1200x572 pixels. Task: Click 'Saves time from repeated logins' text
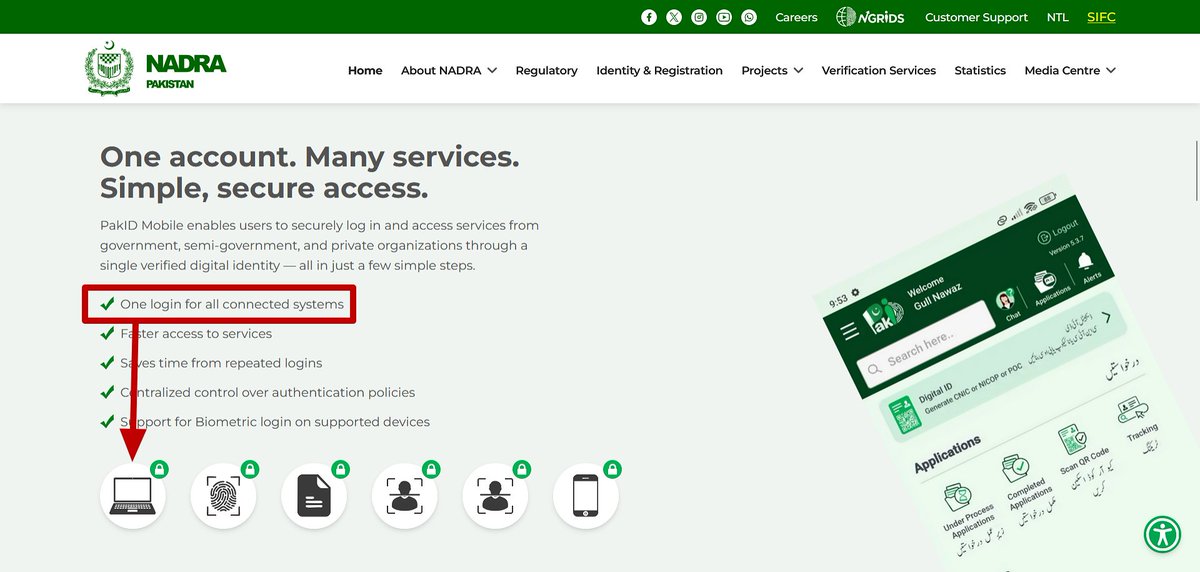tap(221, 363)
